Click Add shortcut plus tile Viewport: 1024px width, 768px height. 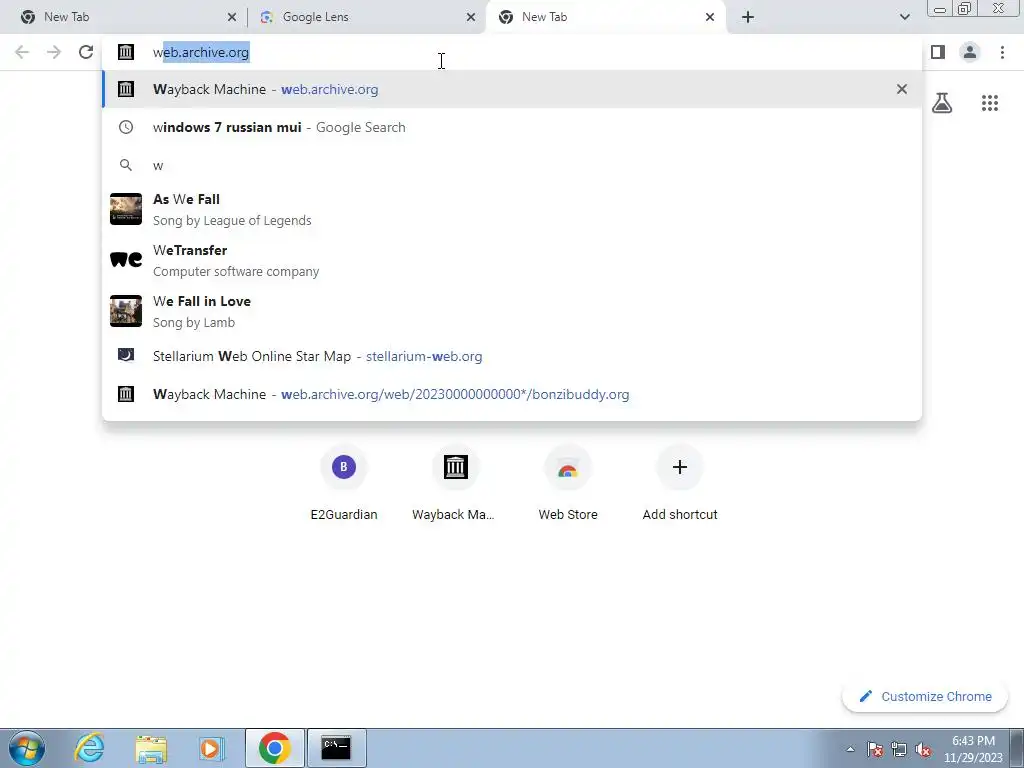pyautogui.click(x=680, y=483)
